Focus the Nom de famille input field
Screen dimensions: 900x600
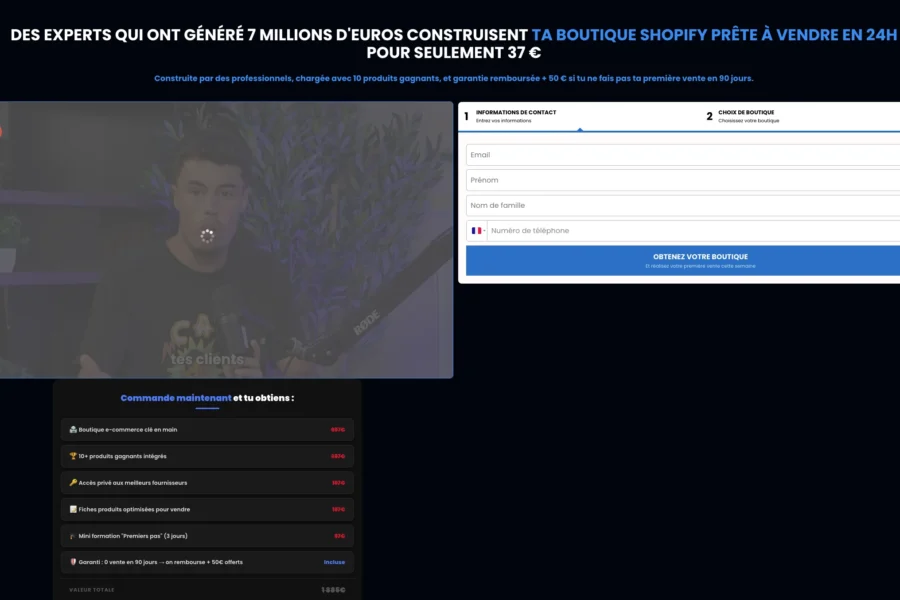(683, 206)
